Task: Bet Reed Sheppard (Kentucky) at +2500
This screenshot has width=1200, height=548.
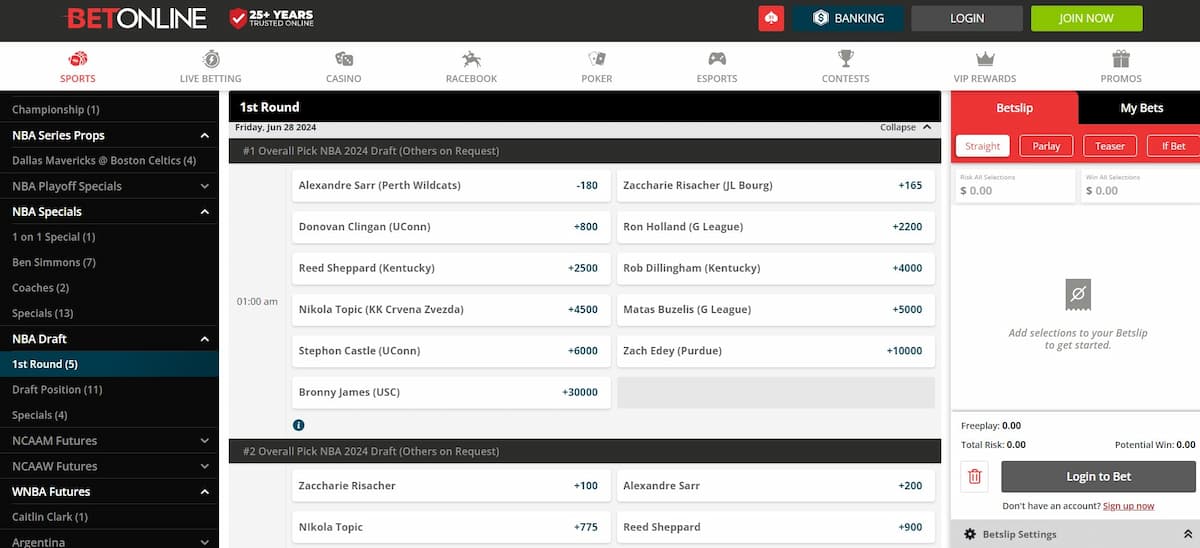Action: pyautogui.click(x=451, y=268)
